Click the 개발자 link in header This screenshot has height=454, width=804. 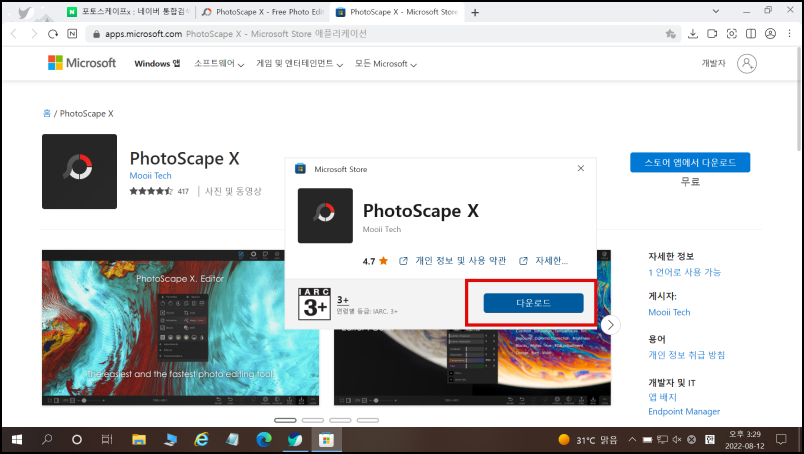tap(713, 63)
